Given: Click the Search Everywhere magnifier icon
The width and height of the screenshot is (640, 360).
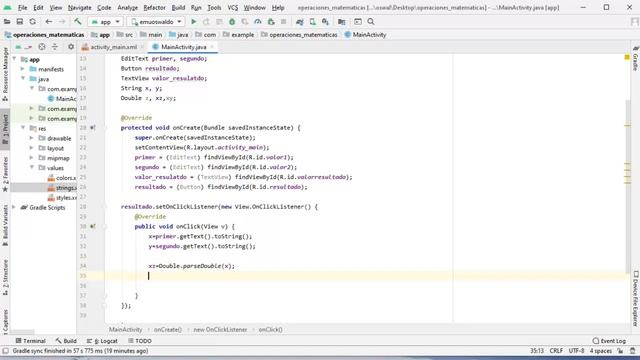Looking at the screenshot, I should tap(371, 22).
